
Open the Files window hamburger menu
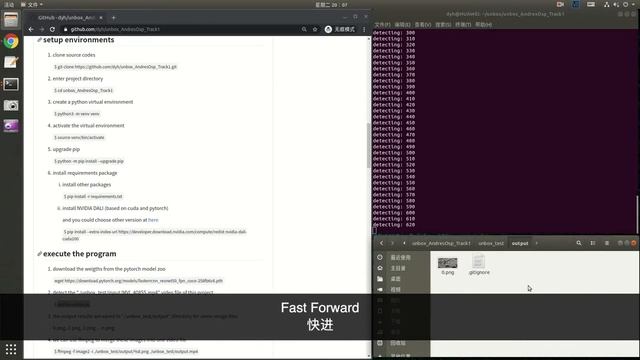607,243
